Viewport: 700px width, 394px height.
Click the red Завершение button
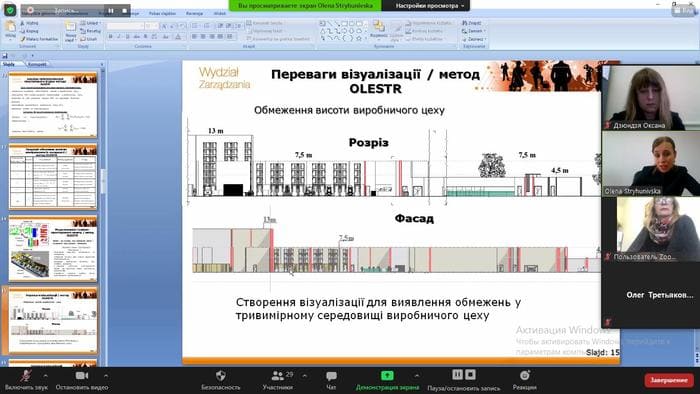pyautogui.click(x=669, y=380)
